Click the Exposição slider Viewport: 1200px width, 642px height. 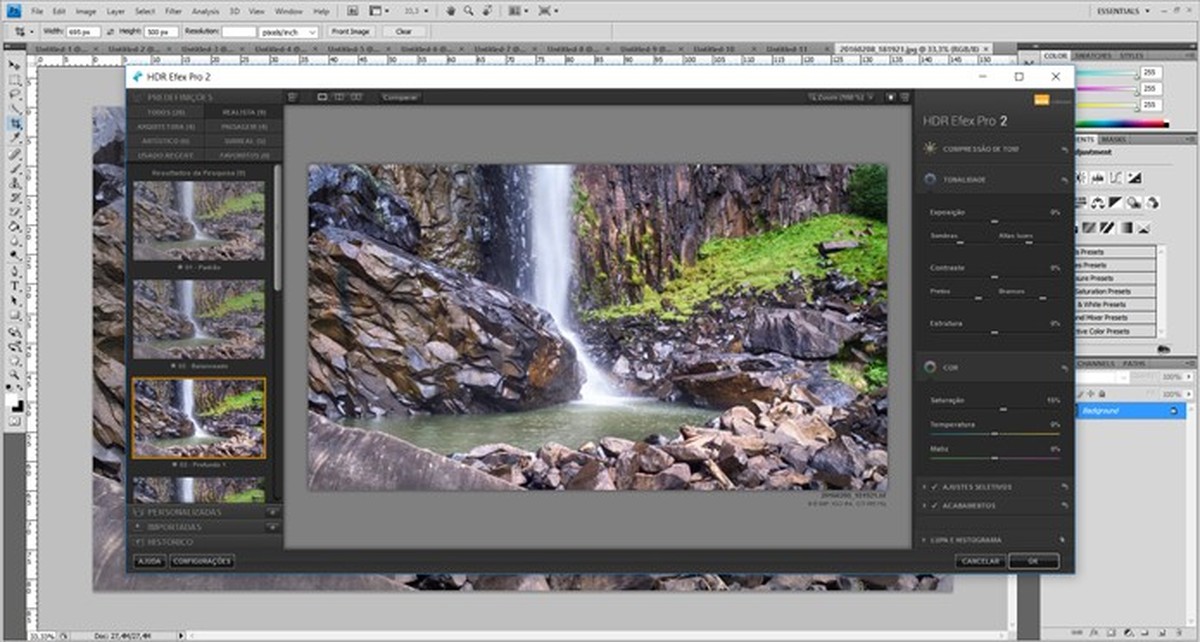[994, 220]
